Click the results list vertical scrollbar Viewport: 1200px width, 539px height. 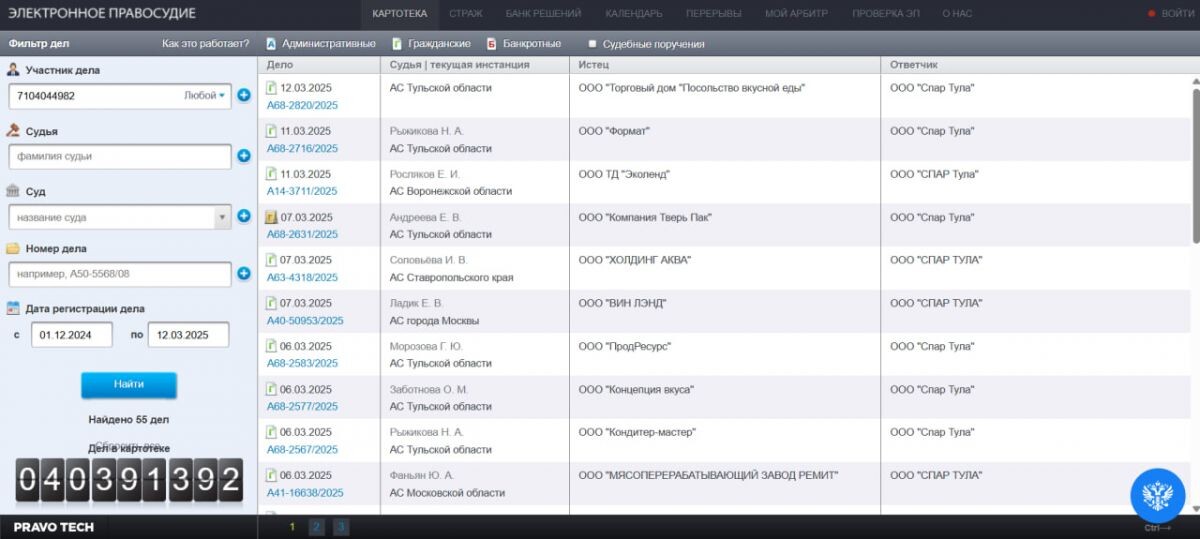click(x=1195, y=165)
